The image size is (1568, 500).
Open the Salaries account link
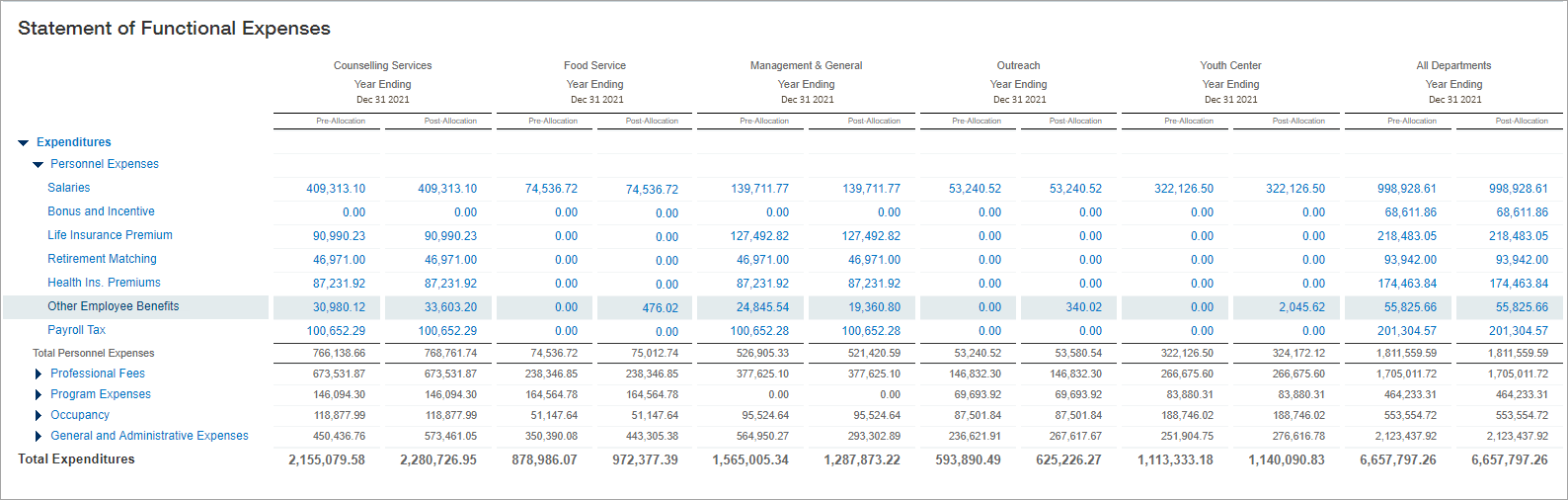click(x=69, y=188)
